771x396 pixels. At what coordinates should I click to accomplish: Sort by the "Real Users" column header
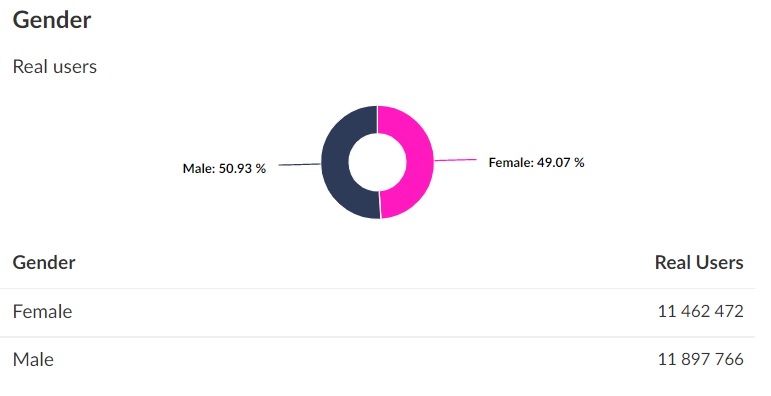click(x=699, y=262)
